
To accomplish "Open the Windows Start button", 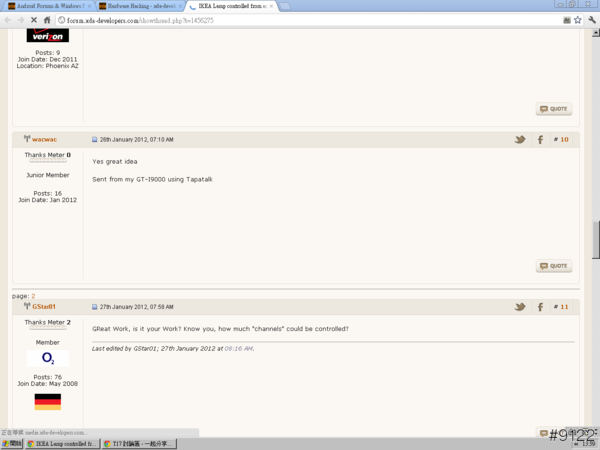I will (12, 444).
